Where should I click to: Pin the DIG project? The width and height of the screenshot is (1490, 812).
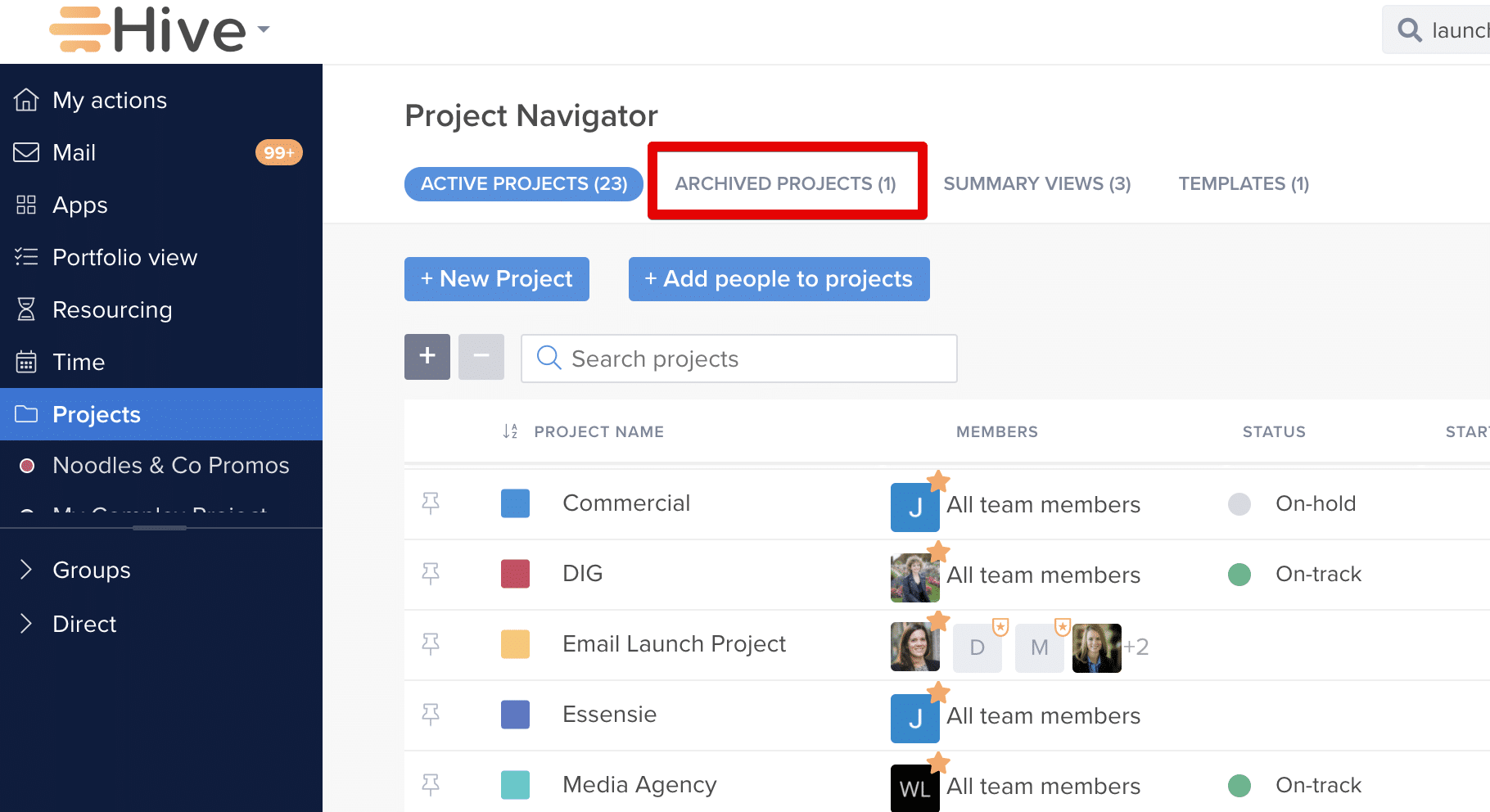pyautogui.click(x=431, y=574)
